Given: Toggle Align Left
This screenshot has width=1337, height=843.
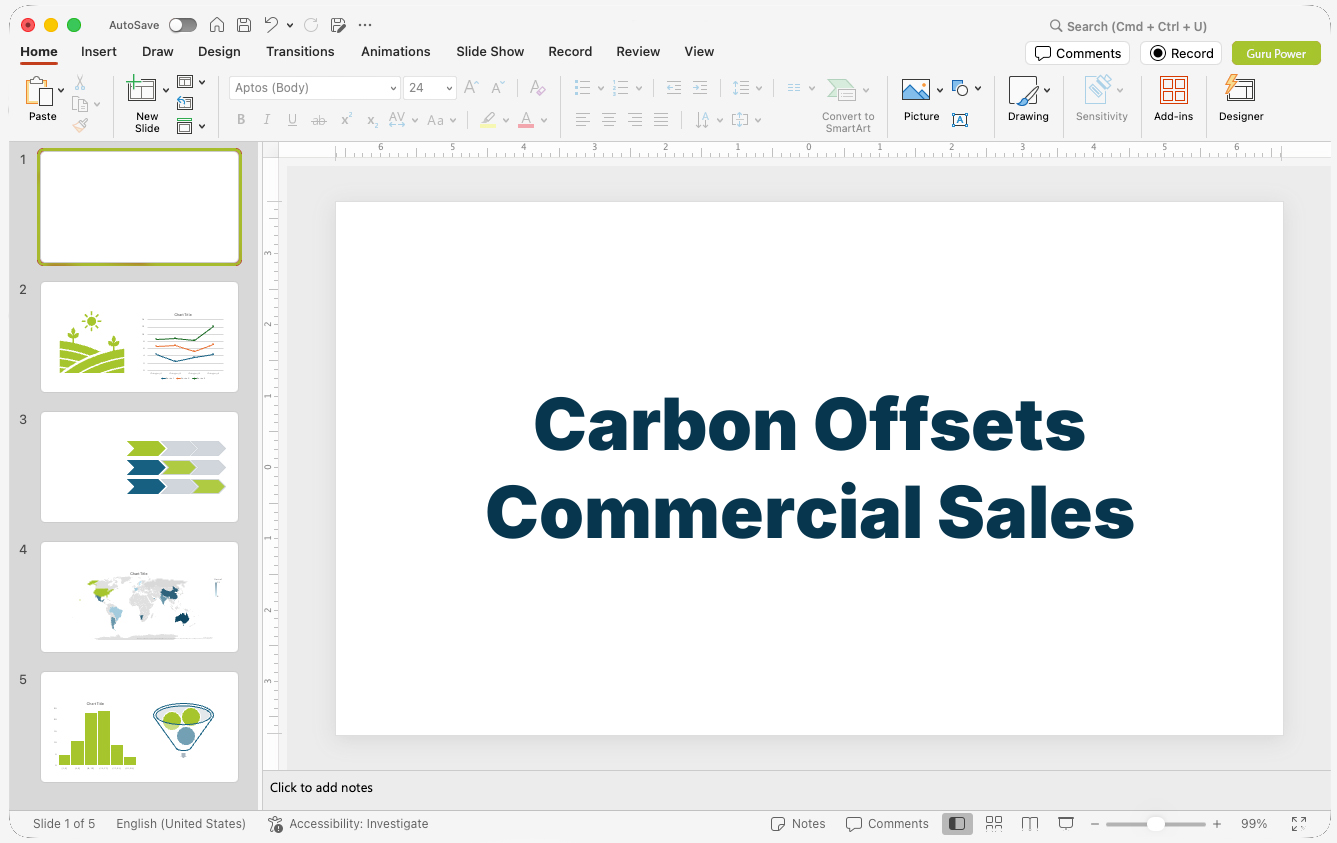Looking at the screenshot, I should 583,120.
